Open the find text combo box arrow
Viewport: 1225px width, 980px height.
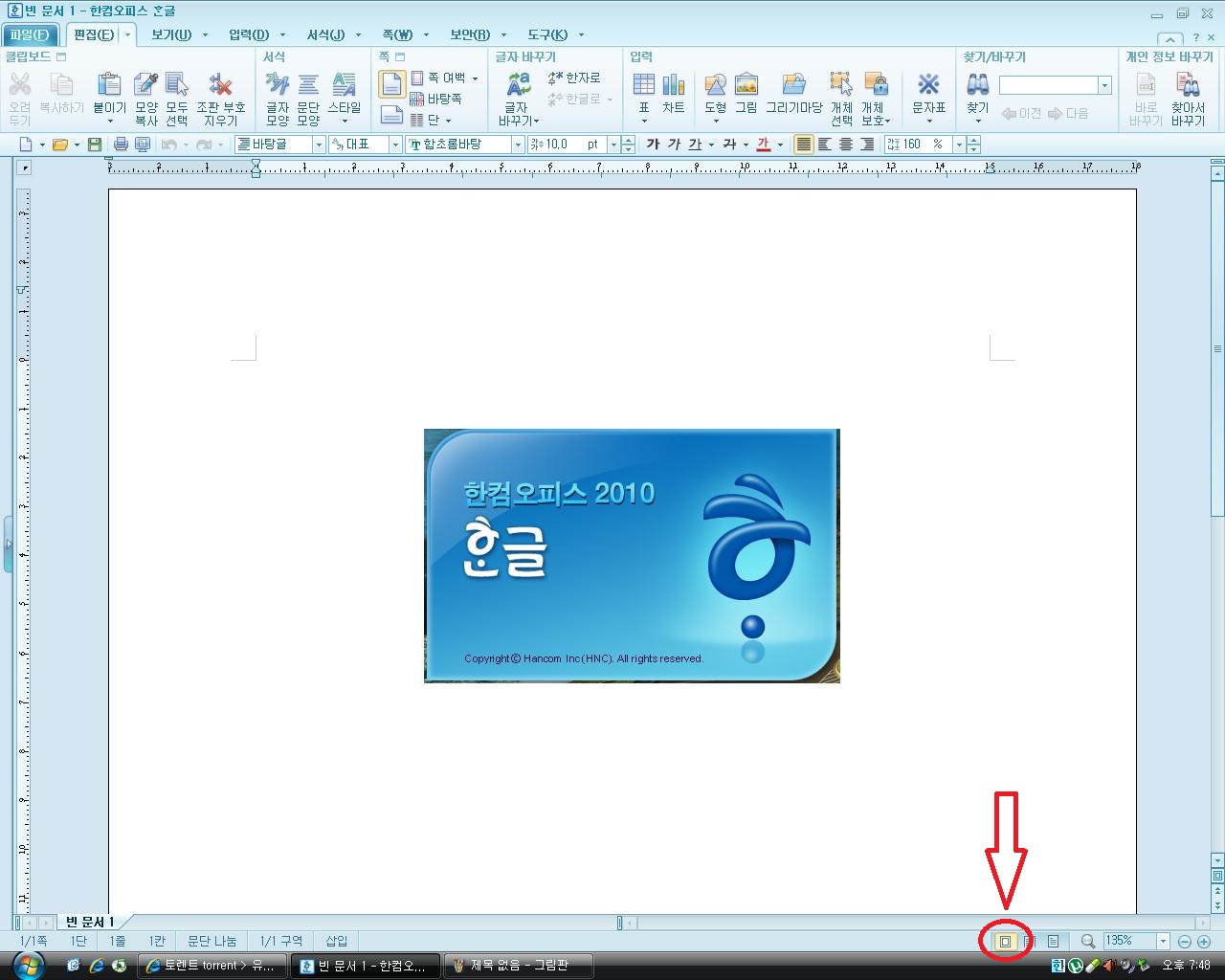(x=1104, y=86)
